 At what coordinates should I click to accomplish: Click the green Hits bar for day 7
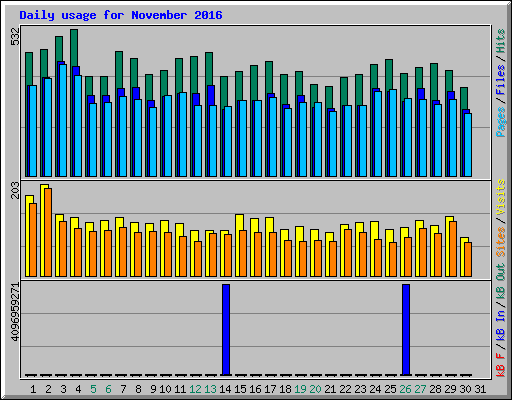119,69
